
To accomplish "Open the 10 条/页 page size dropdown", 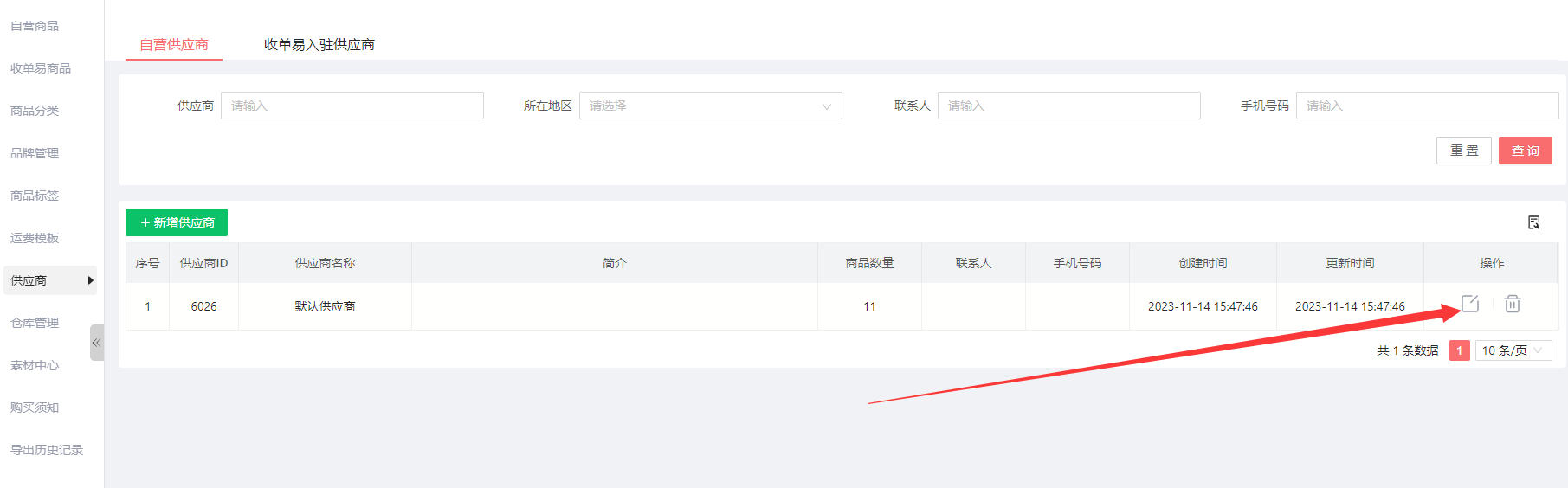I will [1513, 350].
